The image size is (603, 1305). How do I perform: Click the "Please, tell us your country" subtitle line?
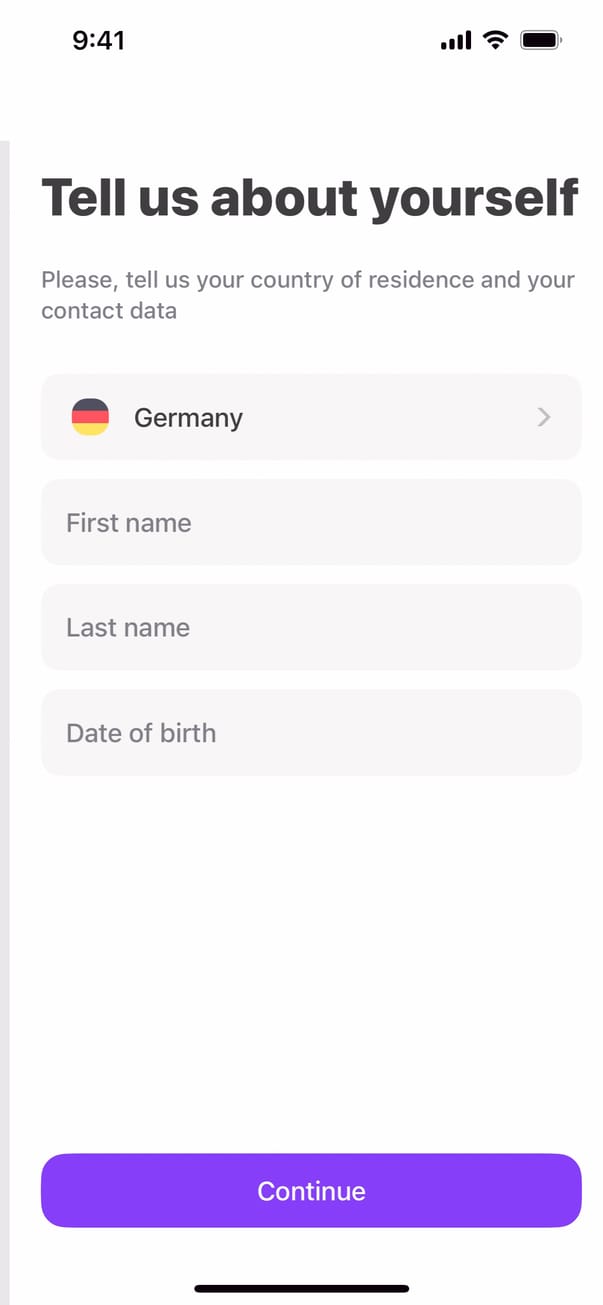point(308,279)
